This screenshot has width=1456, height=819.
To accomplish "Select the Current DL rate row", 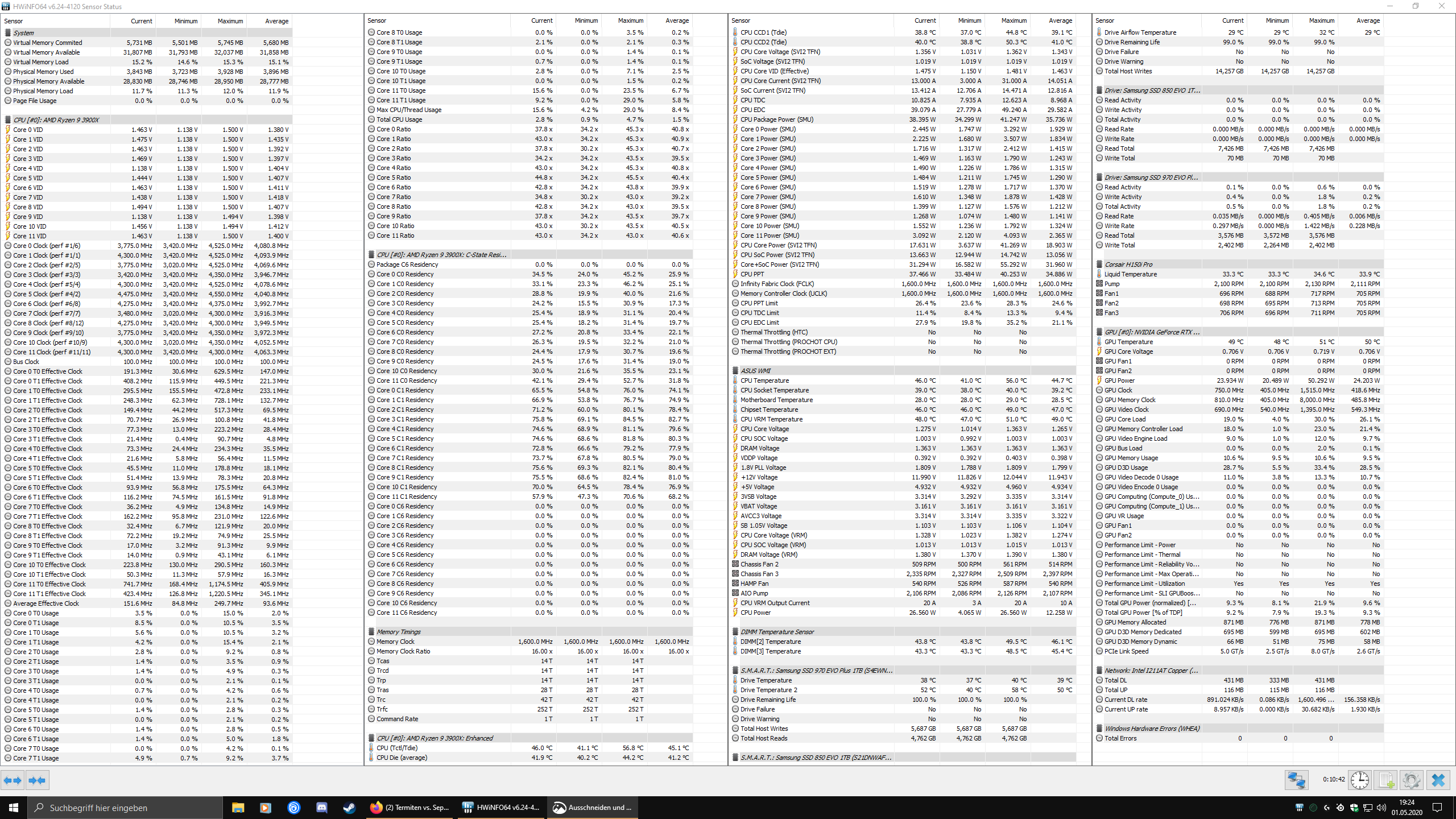I will 1239,700.
